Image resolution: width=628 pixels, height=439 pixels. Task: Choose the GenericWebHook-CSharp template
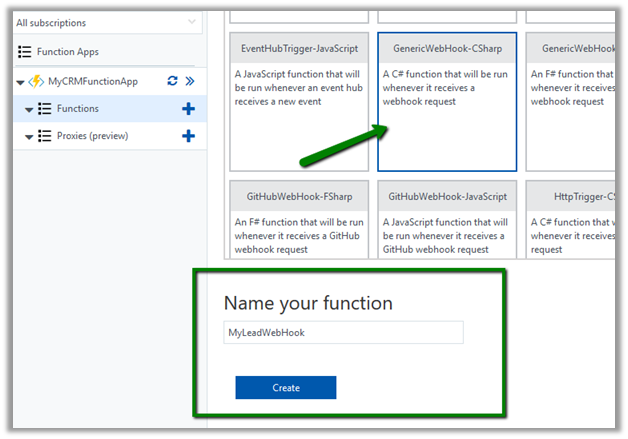[447, 102]
